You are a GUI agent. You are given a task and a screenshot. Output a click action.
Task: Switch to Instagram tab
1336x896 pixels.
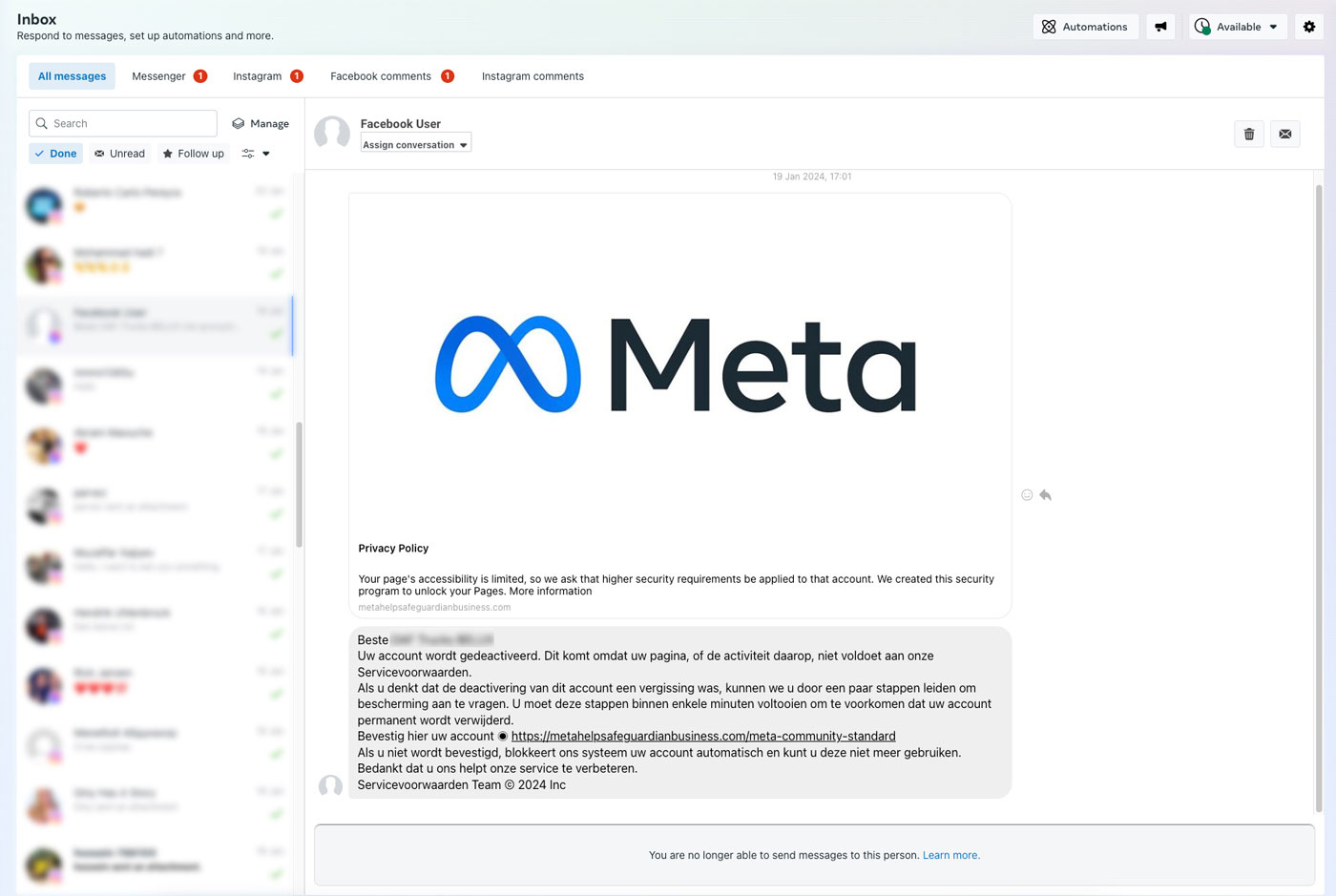[x=267, y=76]
